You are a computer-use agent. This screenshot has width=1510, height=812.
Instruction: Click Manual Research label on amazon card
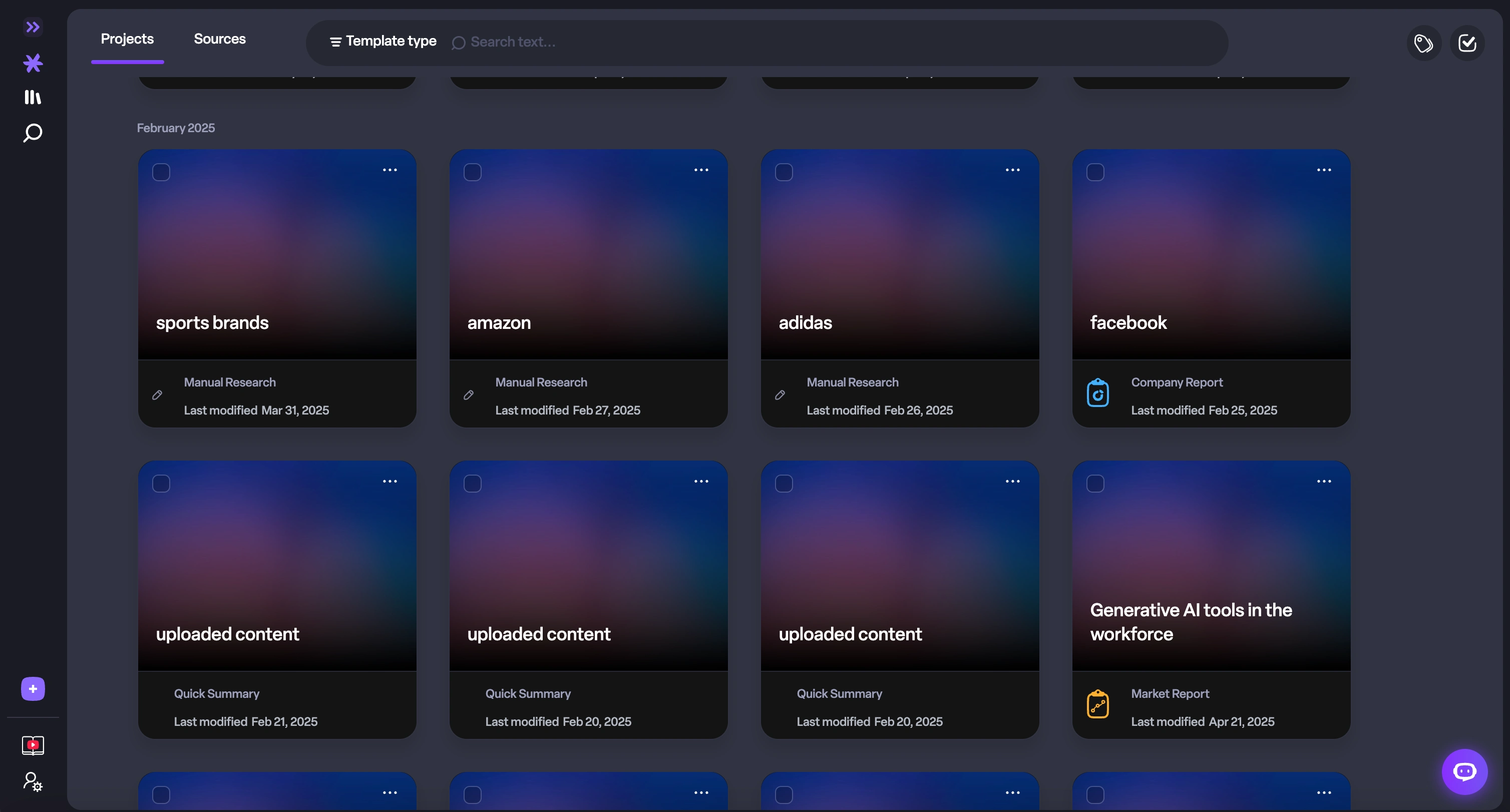click(x=541, y=382)
